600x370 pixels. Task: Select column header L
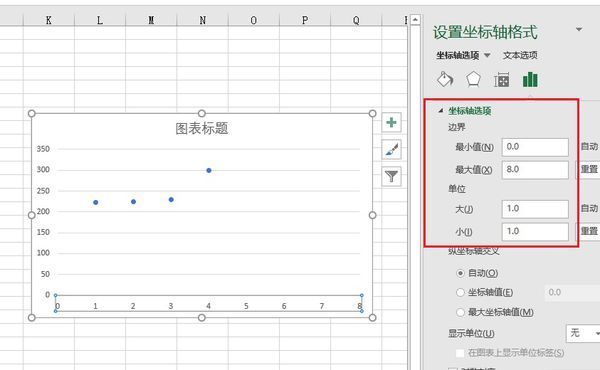(x=100, y=20)
